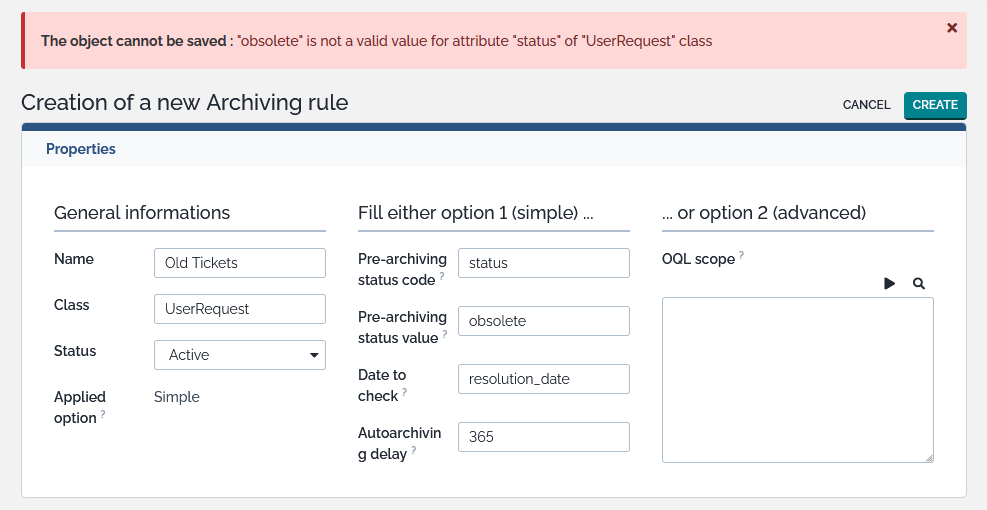Viewport: 987px width, 510px height.
Task: Click help hint next to Applied option
Action: (x=103, y=414)
